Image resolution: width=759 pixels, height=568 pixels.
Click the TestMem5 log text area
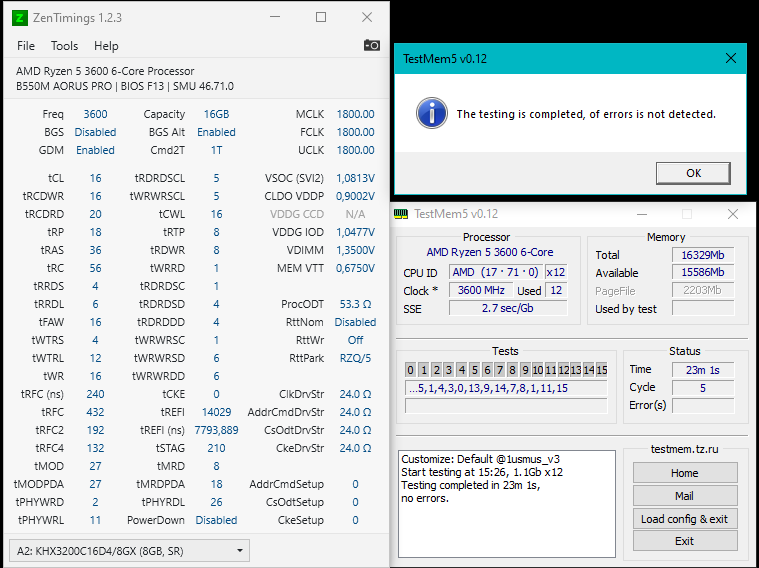[507, 504]
